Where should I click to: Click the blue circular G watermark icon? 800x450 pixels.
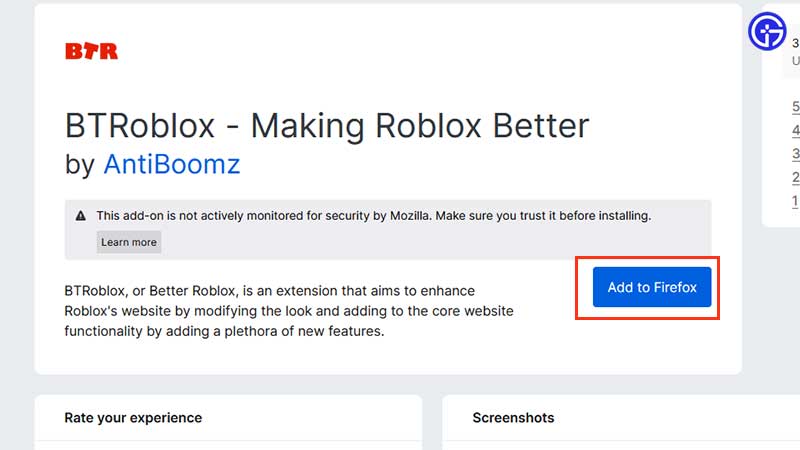(x=767, y=32)
